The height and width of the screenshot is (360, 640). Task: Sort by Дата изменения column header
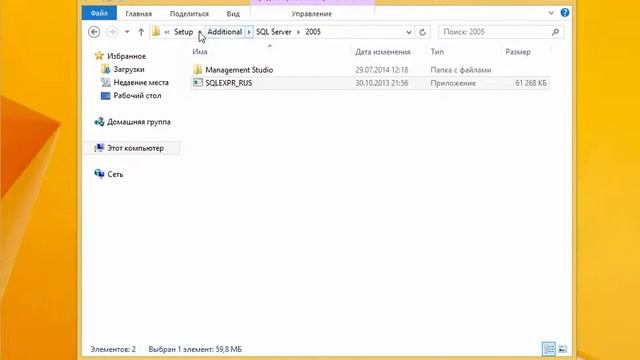(x=382, y=52)
